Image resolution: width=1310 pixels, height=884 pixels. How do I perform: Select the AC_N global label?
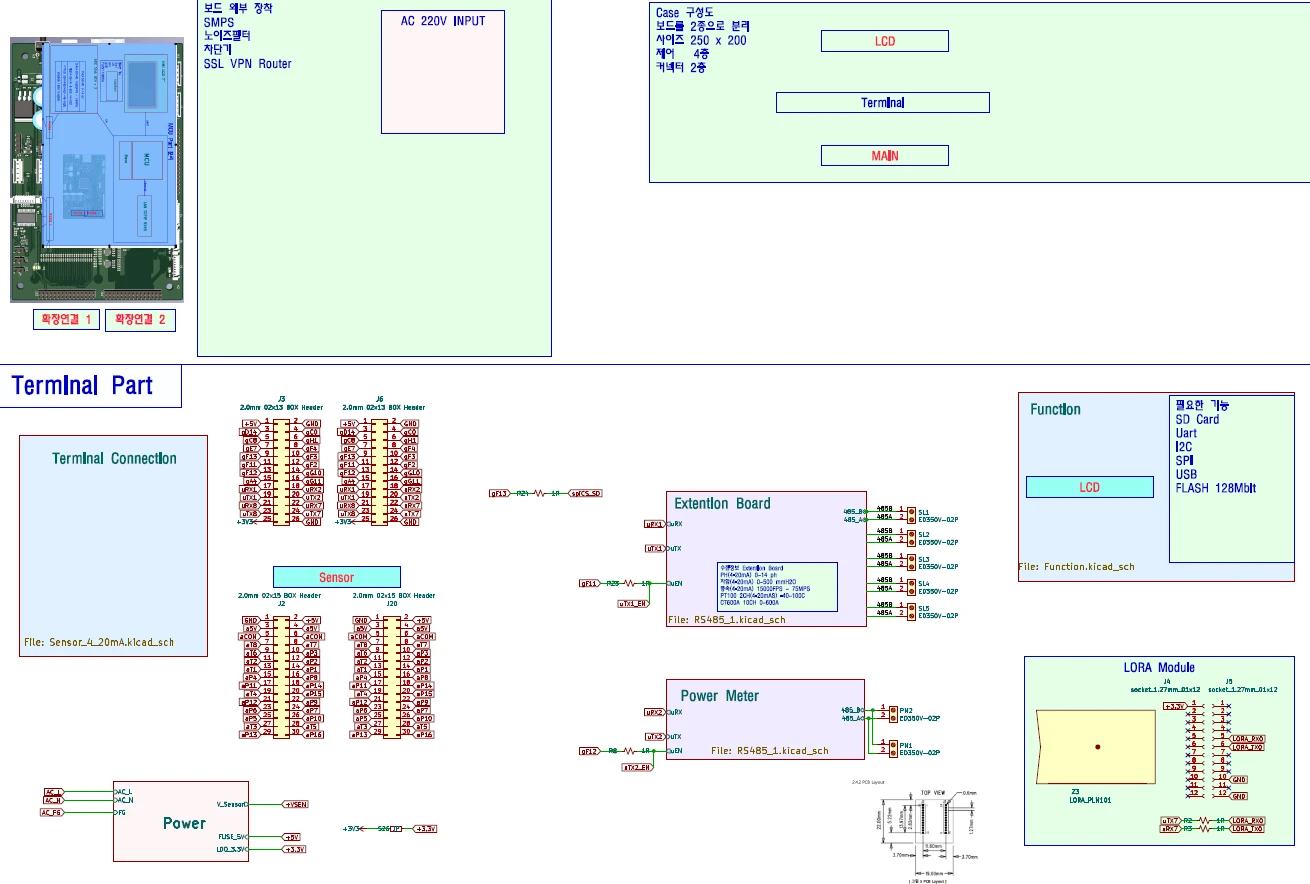(x=54, y=800)
